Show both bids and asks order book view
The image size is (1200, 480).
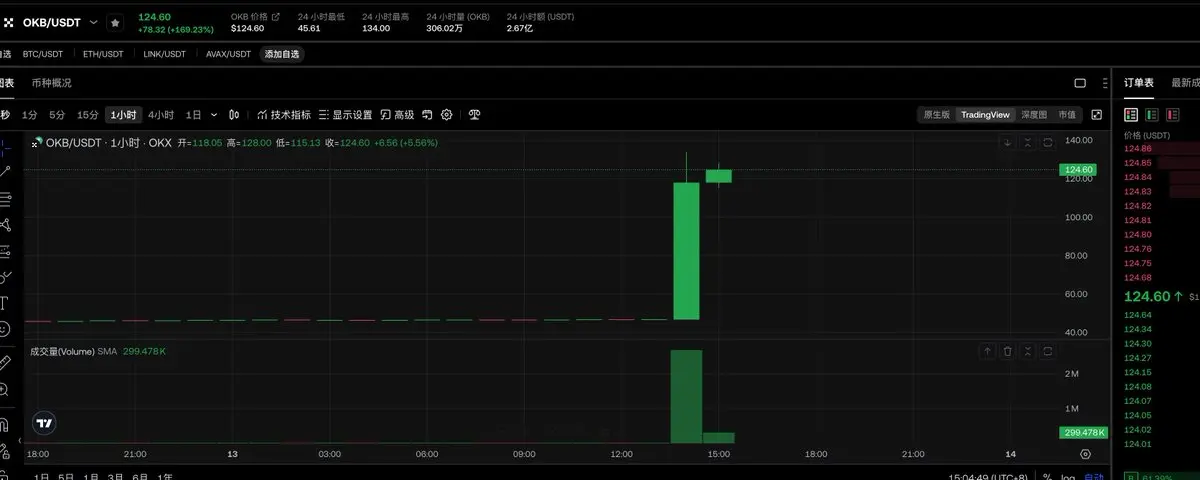pos(1131,115)
